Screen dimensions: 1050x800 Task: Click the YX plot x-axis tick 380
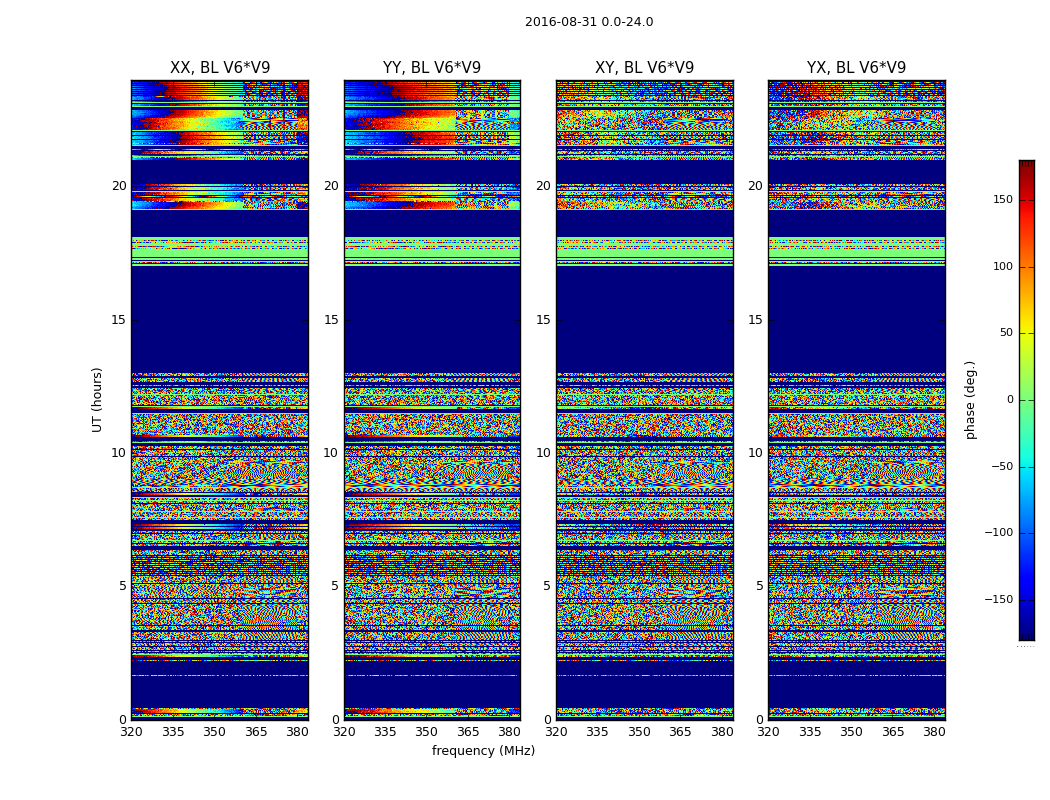point(934,732)
